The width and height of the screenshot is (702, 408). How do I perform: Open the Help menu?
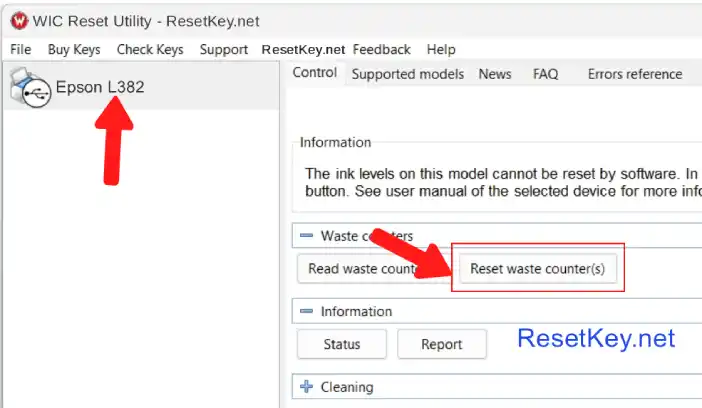coord(441,49)
